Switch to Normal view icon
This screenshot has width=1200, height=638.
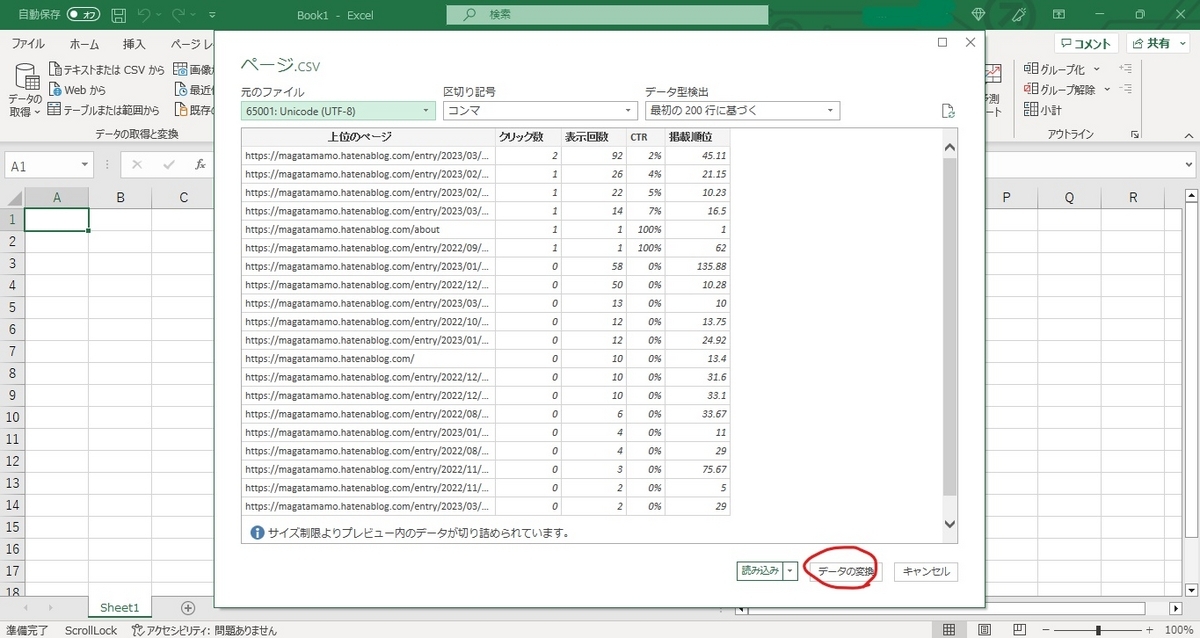point(948,630)
